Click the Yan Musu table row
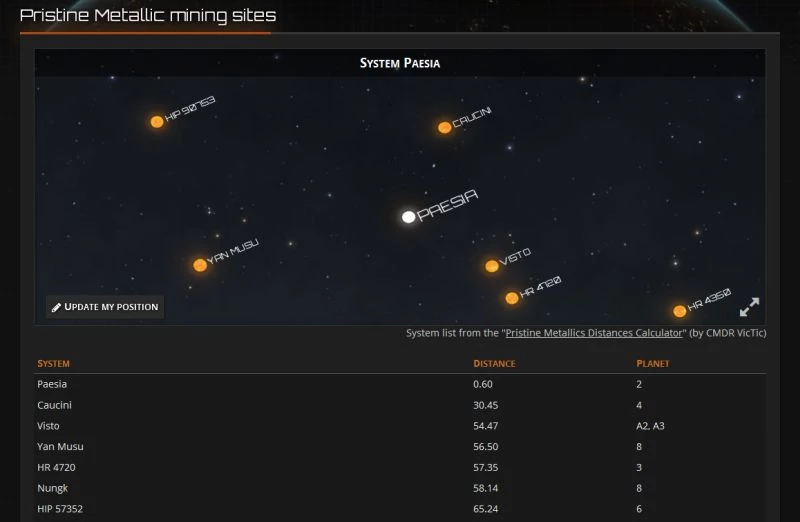The image size is (800, 522). (x=58, y=447)
